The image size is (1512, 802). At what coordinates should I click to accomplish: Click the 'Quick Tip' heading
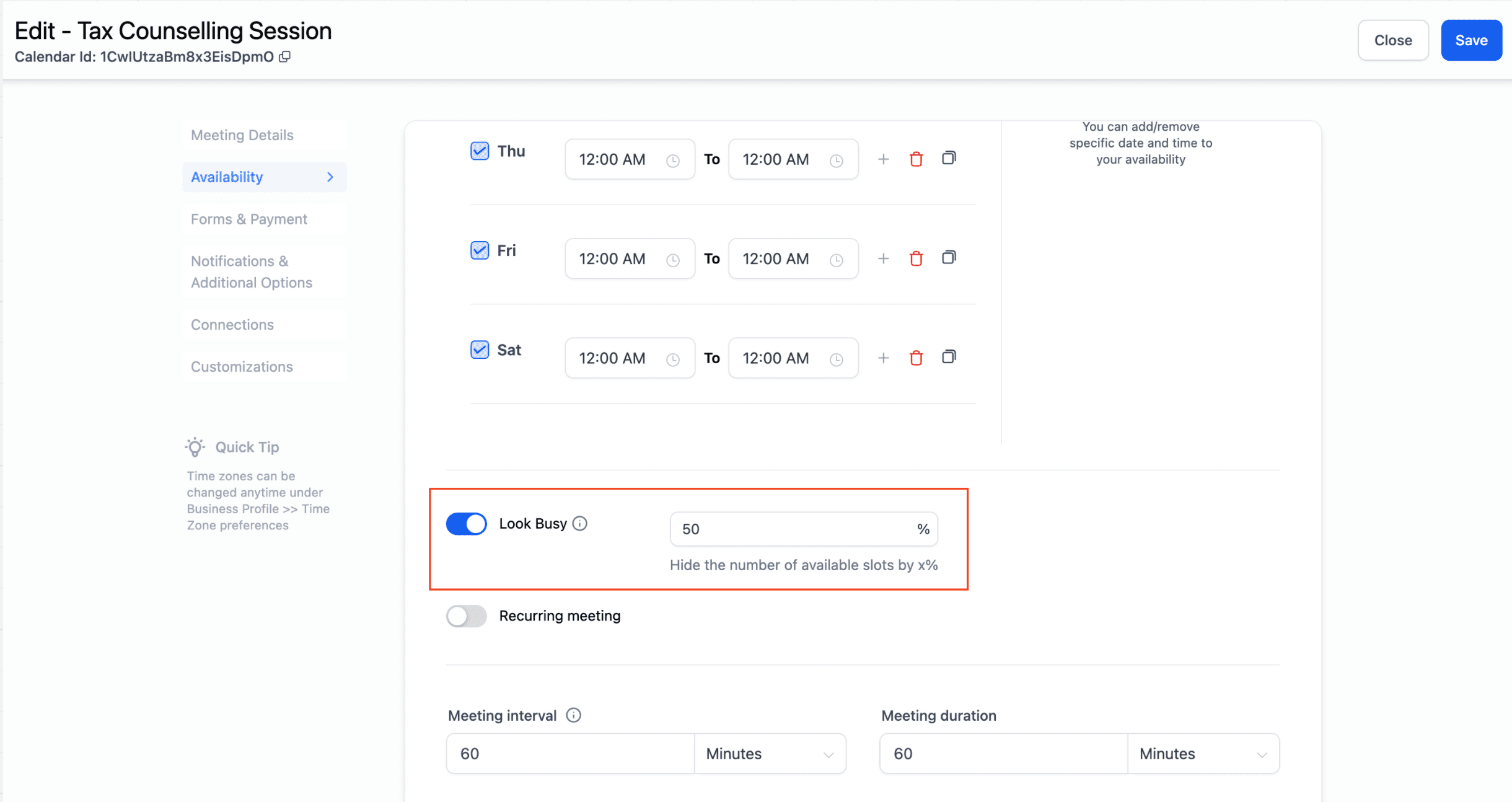click(x=247, y=447)
